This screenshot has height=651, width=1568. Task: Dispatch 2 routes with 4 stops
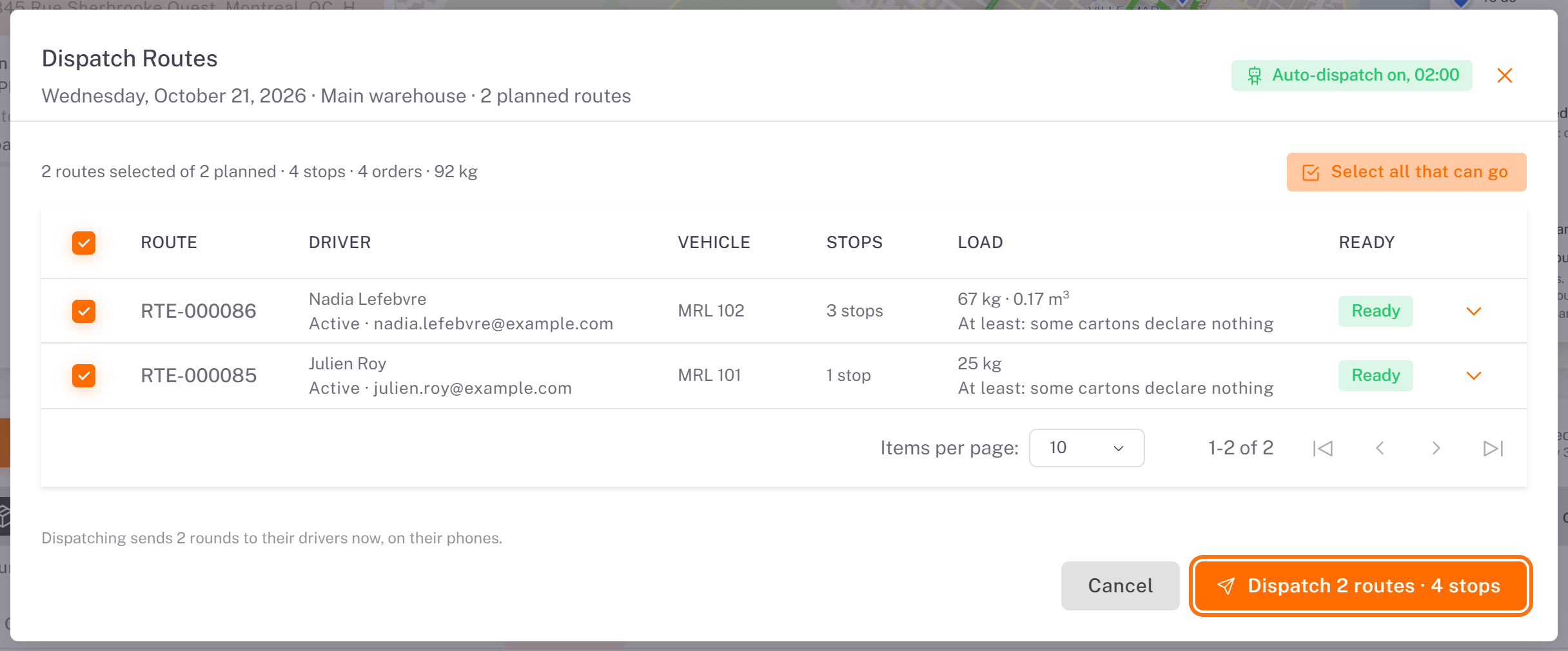coord(1361,586)
